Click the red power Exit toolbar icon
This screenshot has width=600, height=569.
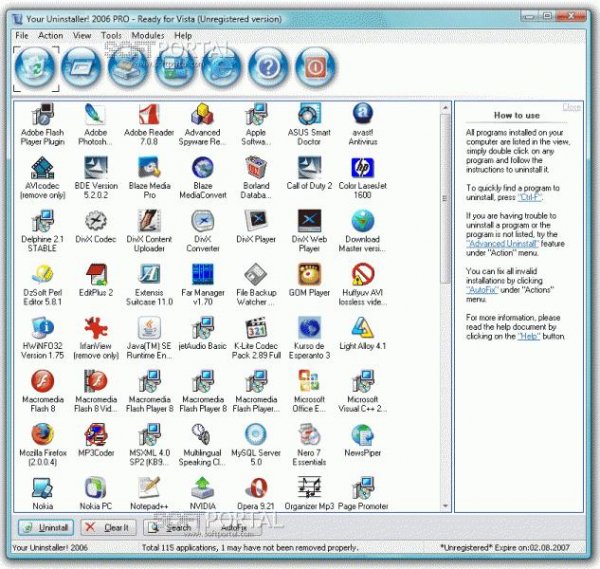pyautogui.click(x=315, y=68)
